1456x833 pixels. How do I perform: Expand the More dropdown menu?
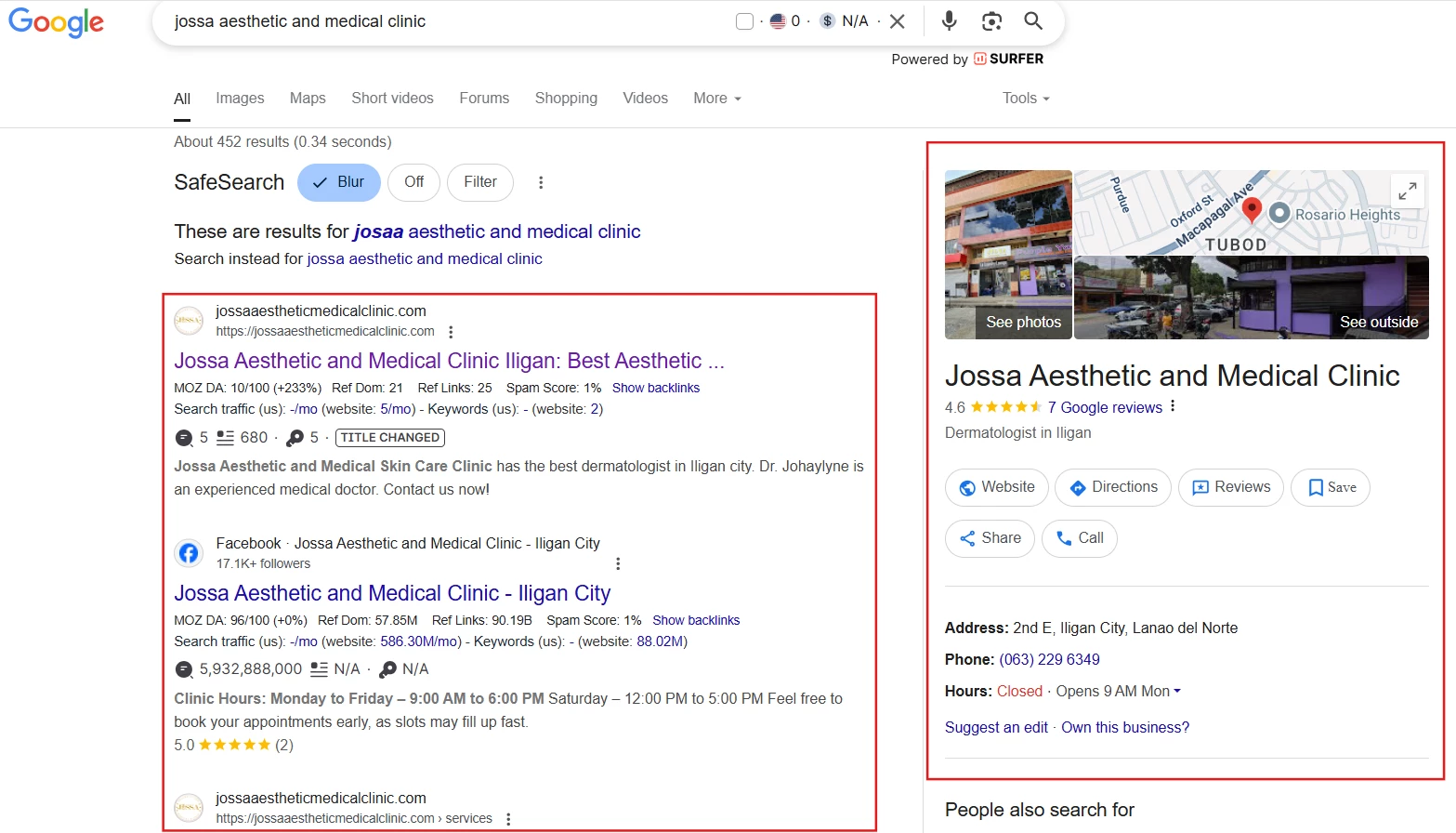(x=717, y=98)
